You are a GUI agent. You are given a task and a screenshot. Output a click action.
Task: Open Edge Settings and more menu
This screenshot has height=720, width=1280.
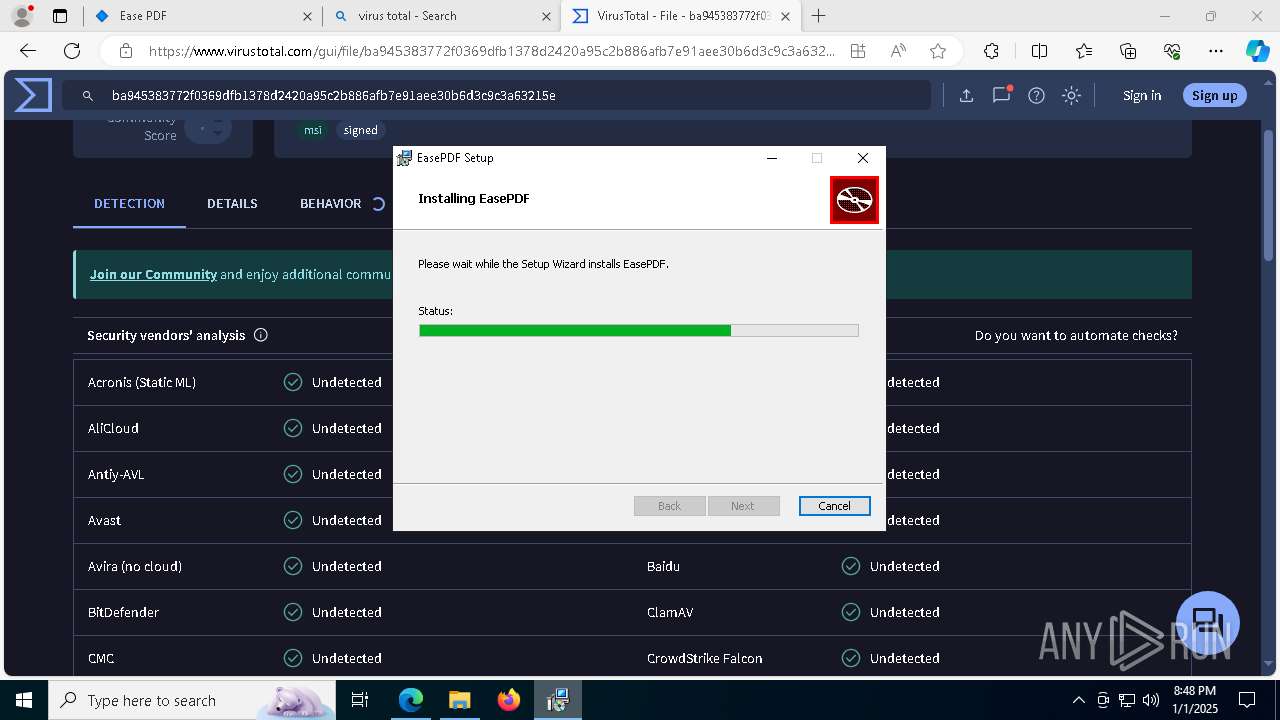[x=1216, y=51]
